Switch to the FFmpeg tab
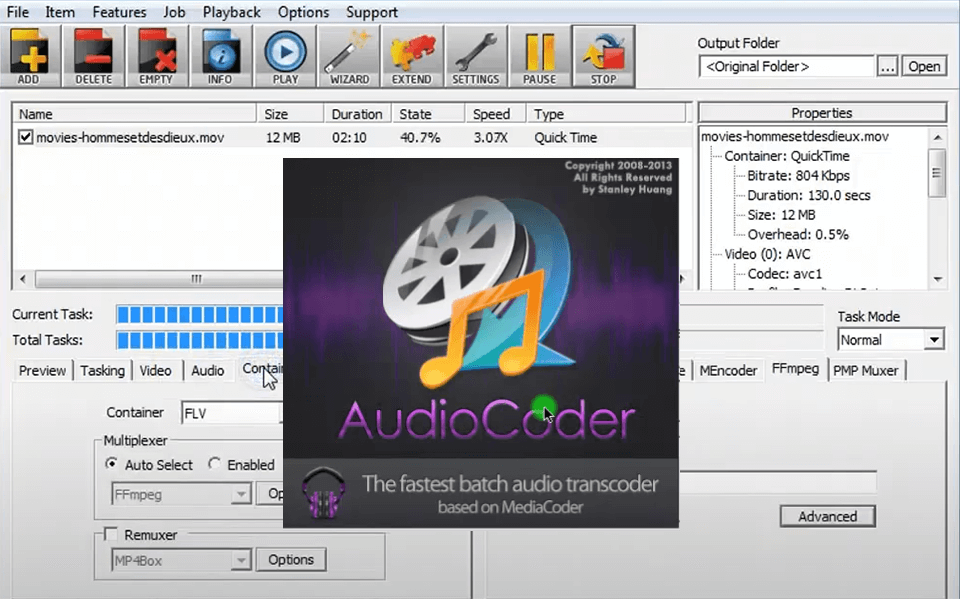 (x=795, y=369)
